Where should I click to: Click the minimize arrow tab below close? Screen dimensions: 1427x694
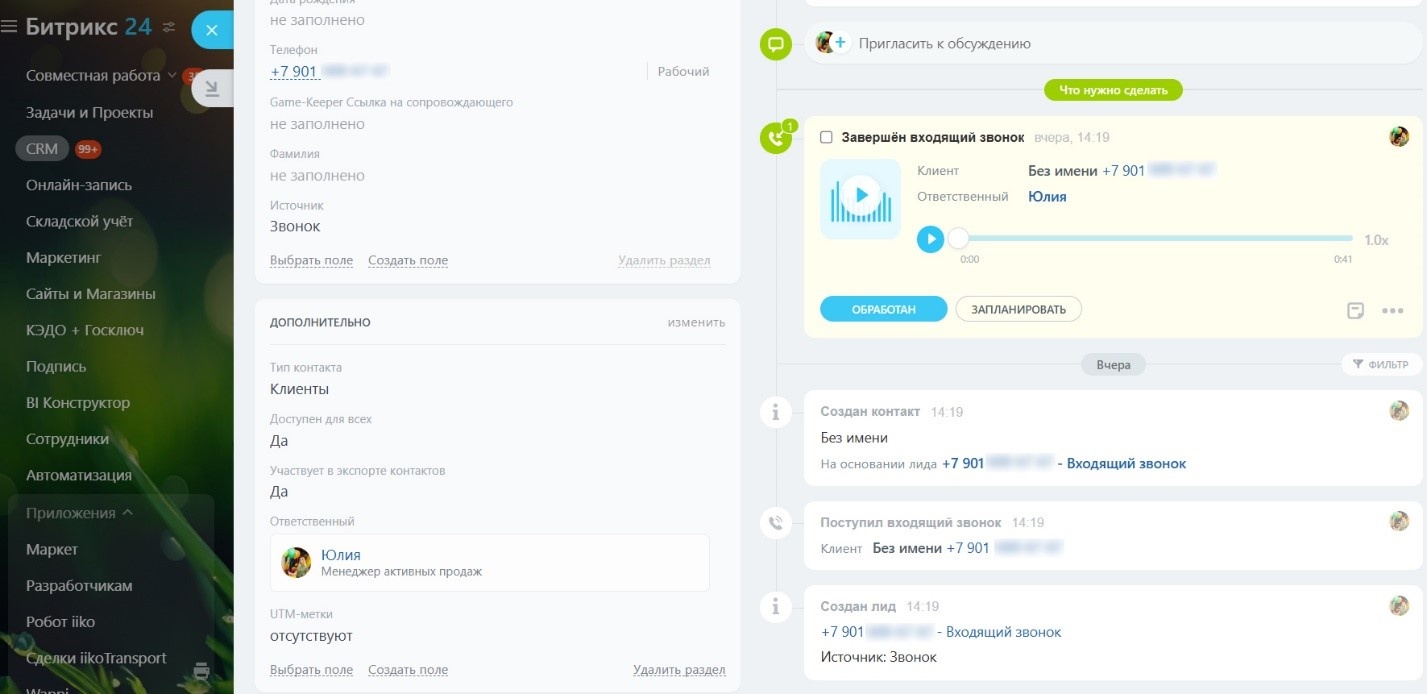pos(212,90)
